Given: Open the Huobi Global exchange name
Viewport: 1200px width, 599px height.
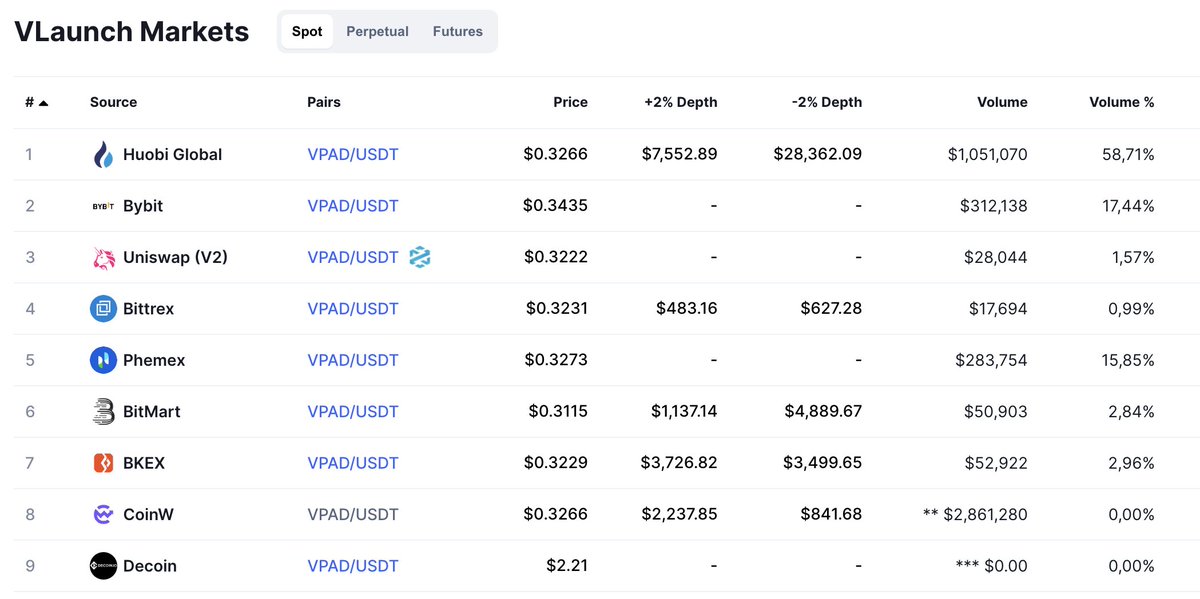Looking at the screenshot, I should coord(172,154).
